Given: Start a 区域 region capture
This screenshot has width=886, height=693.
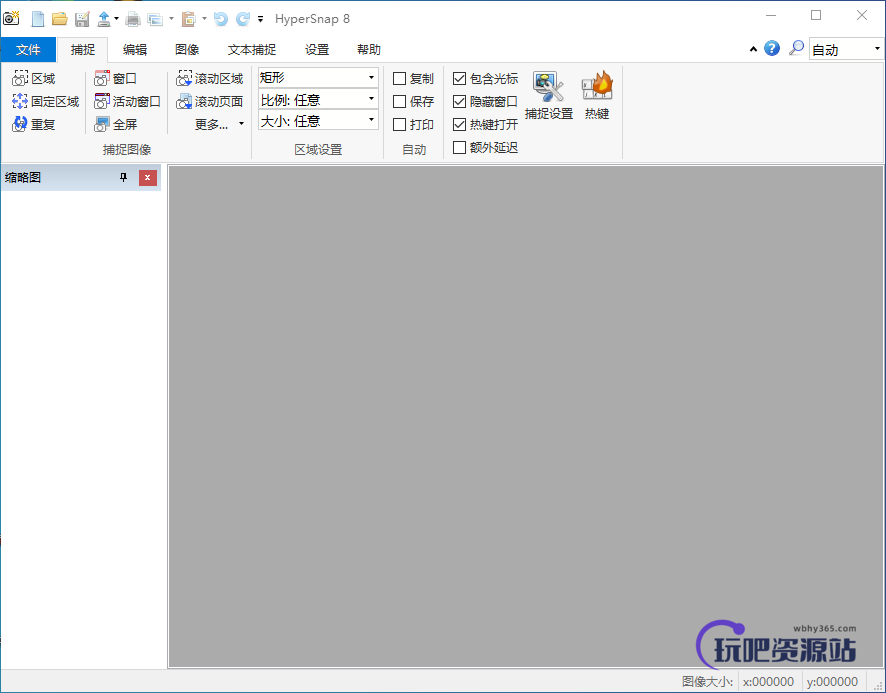Looking at the screenshot, I should point(34,79).
